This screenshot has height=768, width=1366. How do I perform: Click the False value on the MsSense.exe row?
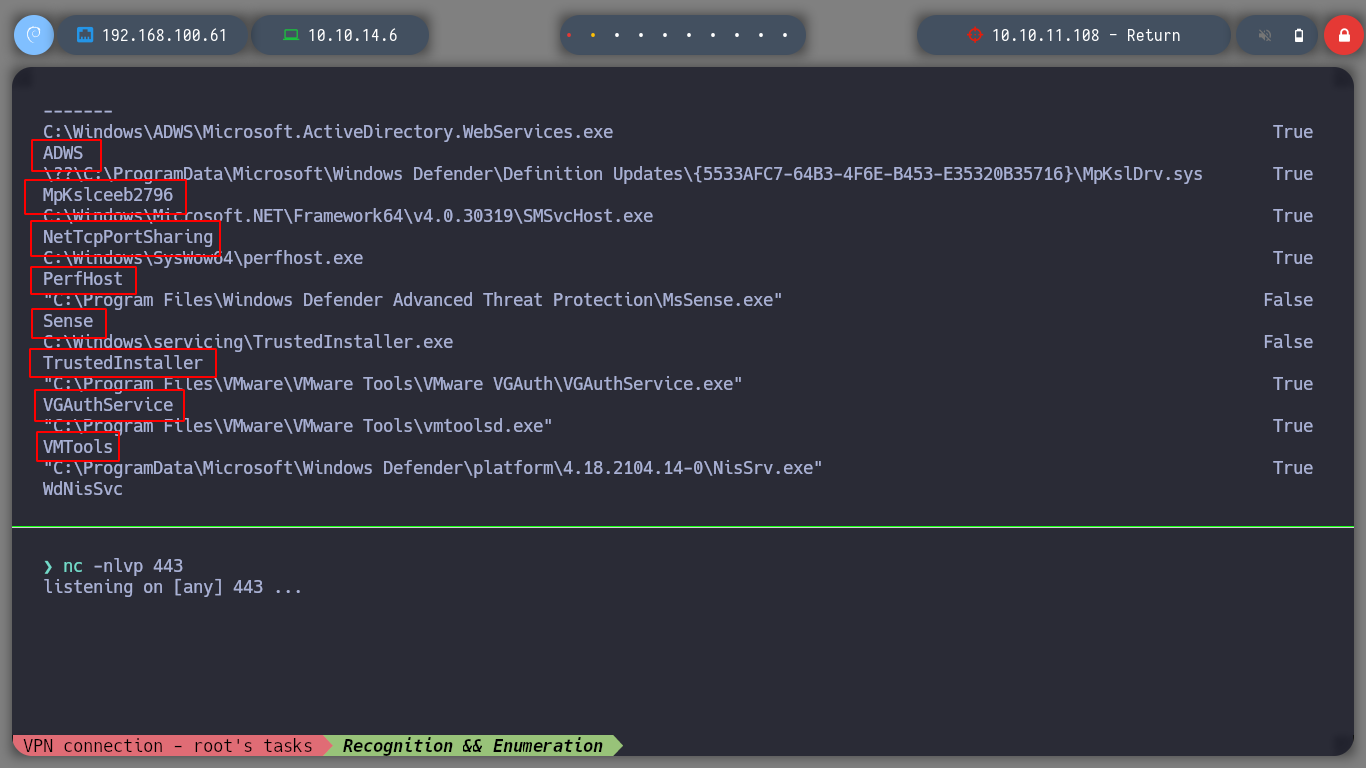pos(1288,300)
